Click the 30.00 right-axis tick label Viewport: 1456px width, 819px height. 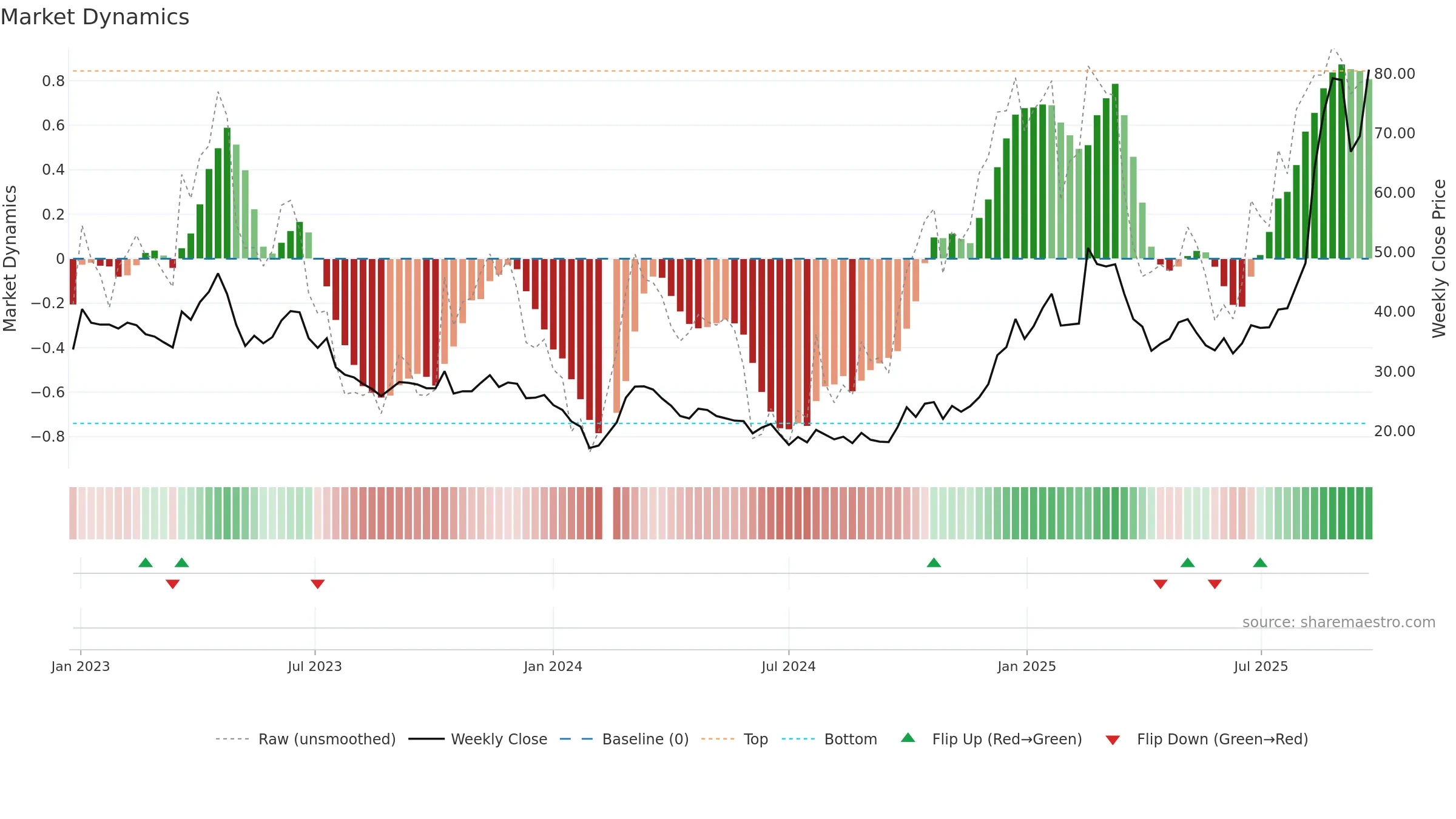click(x=1395, y=371)
